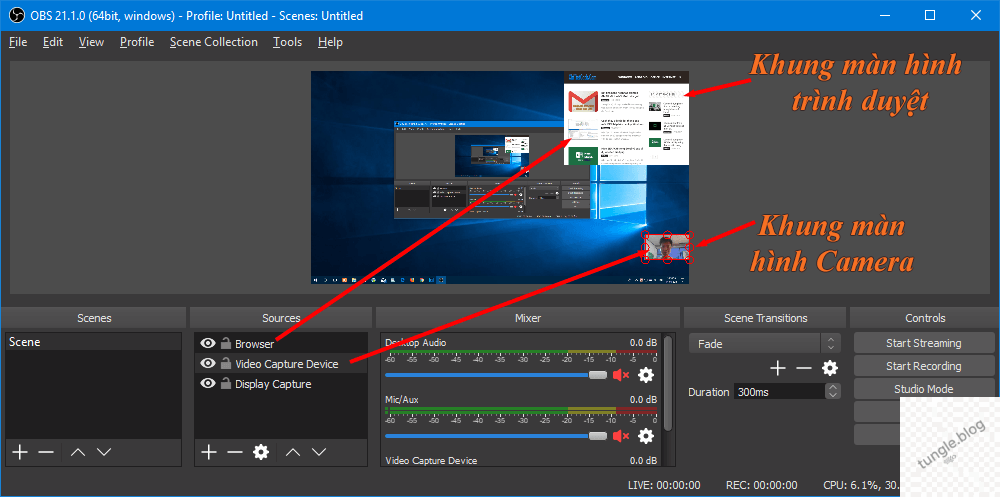
Task: Toggle lock on Browser source
Action: pos(225,343)
